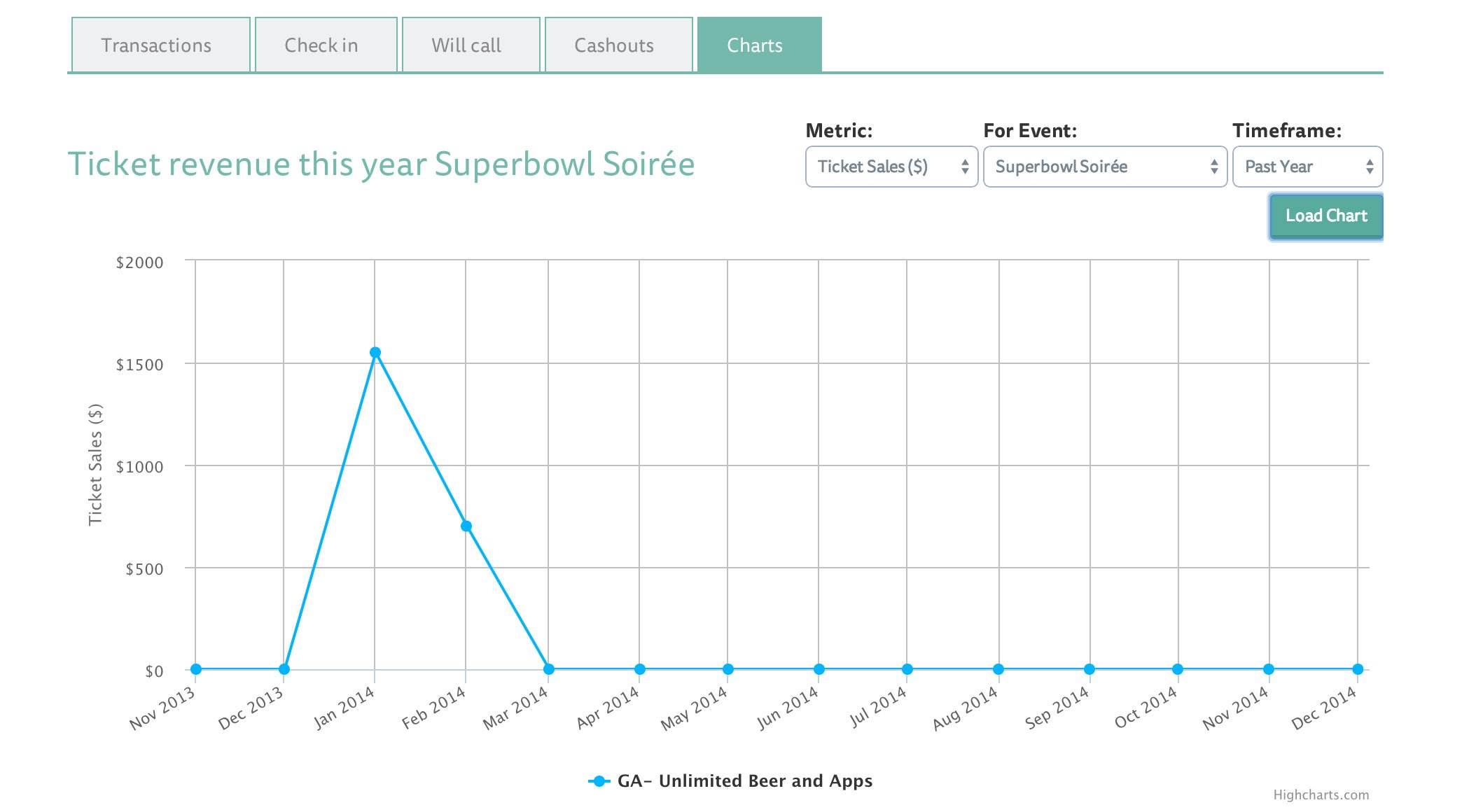Click the legend's blue line marker icon

point(599,781)
